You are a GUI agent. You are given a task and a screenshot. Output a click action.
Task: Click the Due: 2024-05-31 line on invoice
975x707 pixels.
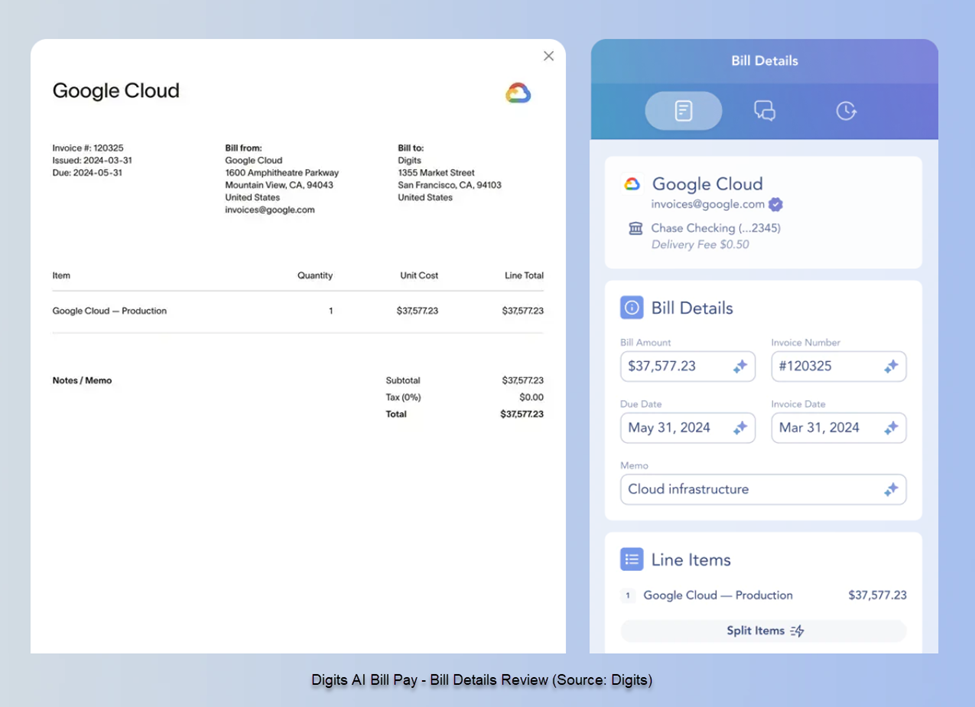(87, 173)
